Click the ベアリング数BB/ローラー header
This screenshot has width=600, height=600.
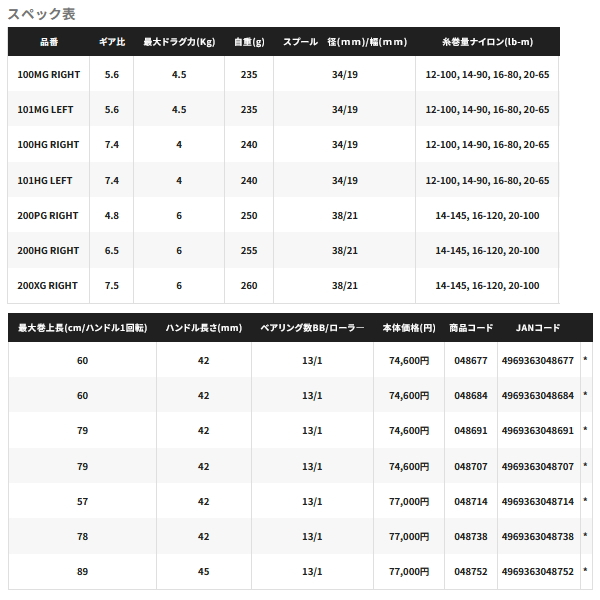(x=312, y=328)
